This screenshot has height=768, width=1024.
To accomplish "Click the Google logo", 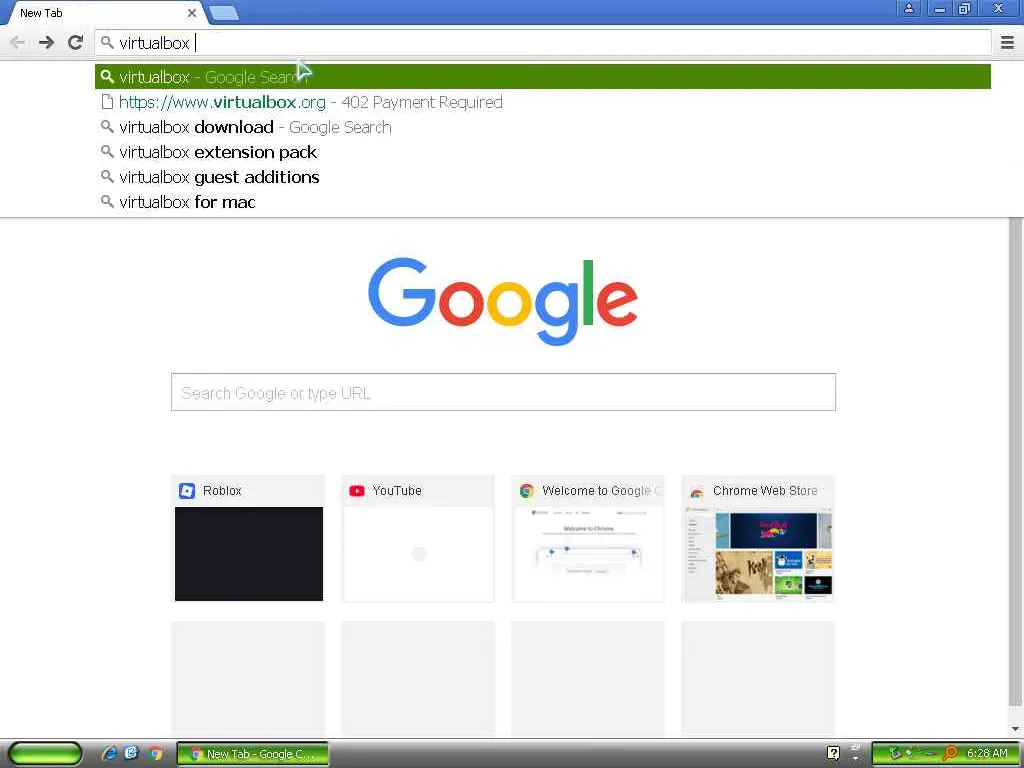I will pos(503,300).
